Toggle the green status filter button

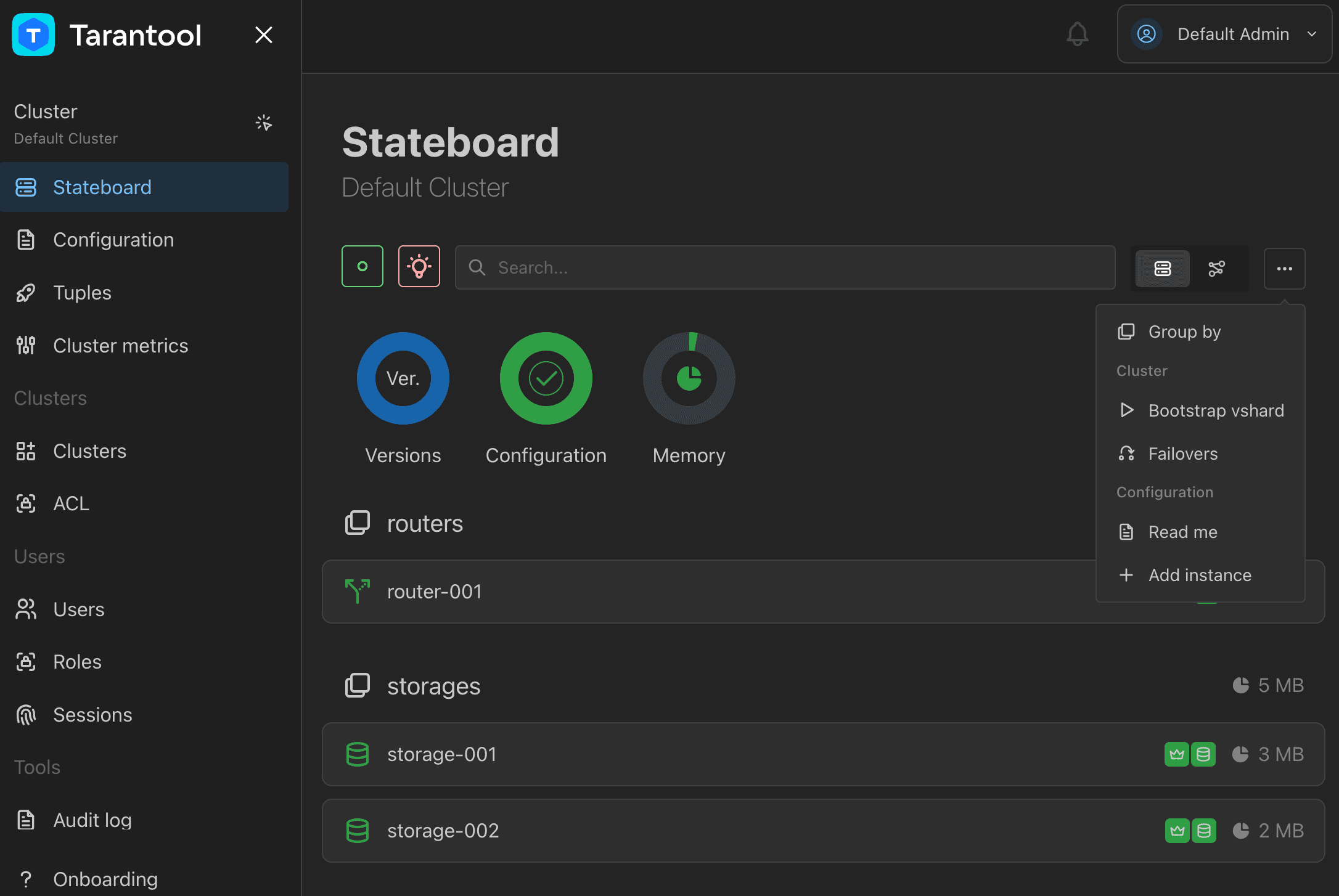click(362, 266)
